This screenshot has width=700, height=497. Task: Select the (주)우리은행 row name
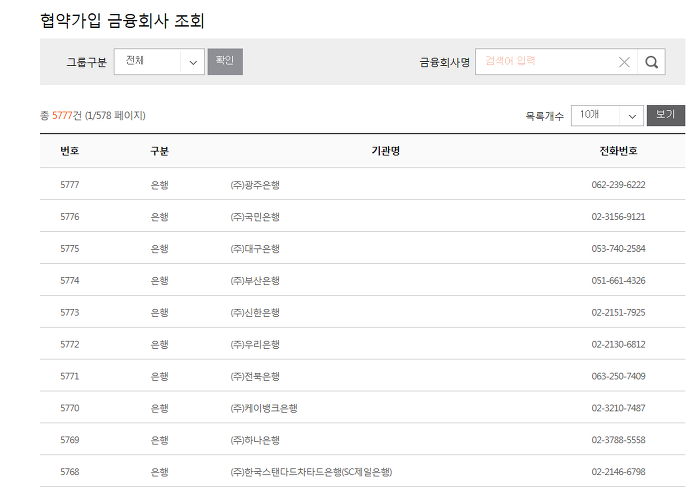(x=255, y=345)
